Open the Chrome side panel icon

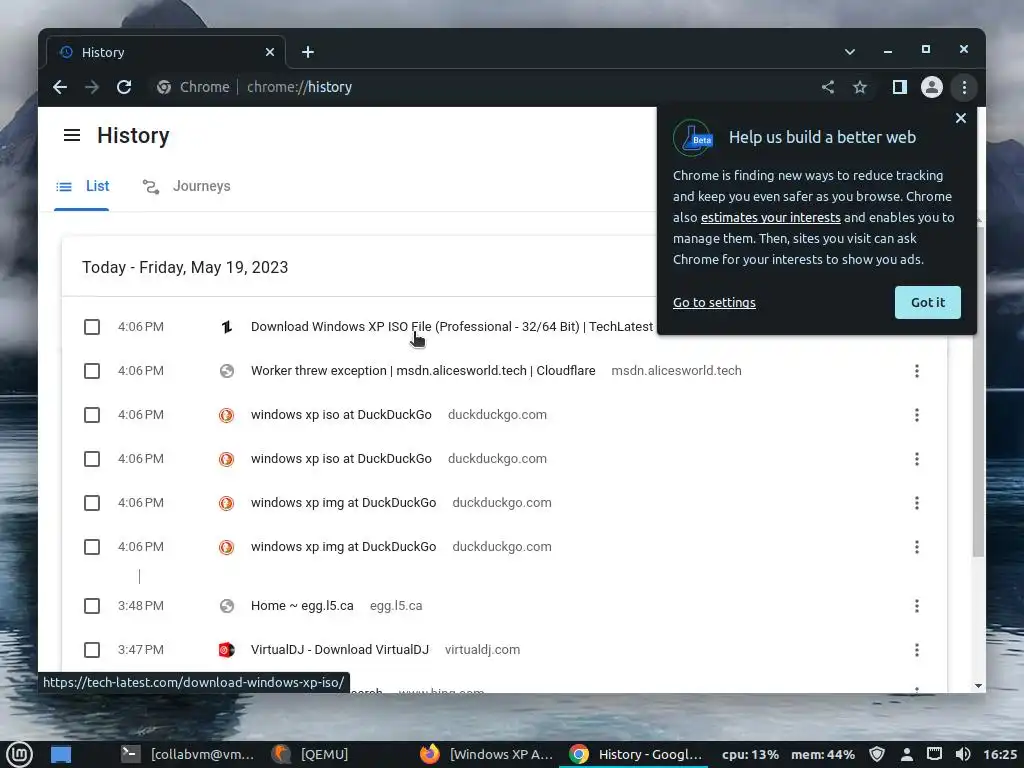(900, 87)
